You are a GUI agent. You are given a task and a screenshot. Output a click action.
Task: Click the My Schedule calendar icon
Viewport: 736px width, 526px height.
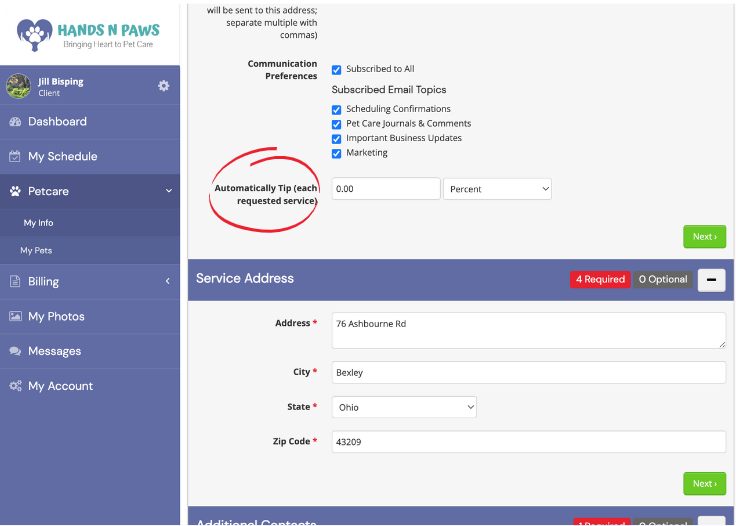pyautogui.click(x=15, y=157)
